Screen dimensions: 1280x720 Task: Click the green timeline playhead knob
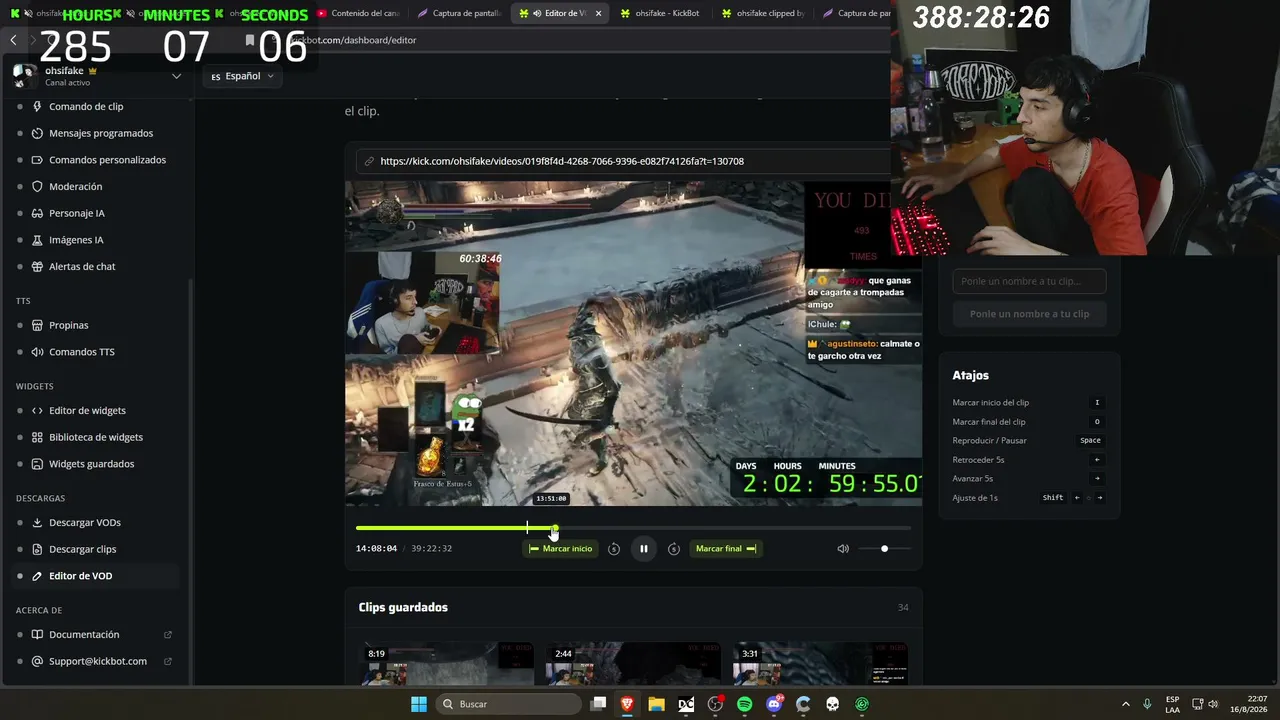(554, 528)
